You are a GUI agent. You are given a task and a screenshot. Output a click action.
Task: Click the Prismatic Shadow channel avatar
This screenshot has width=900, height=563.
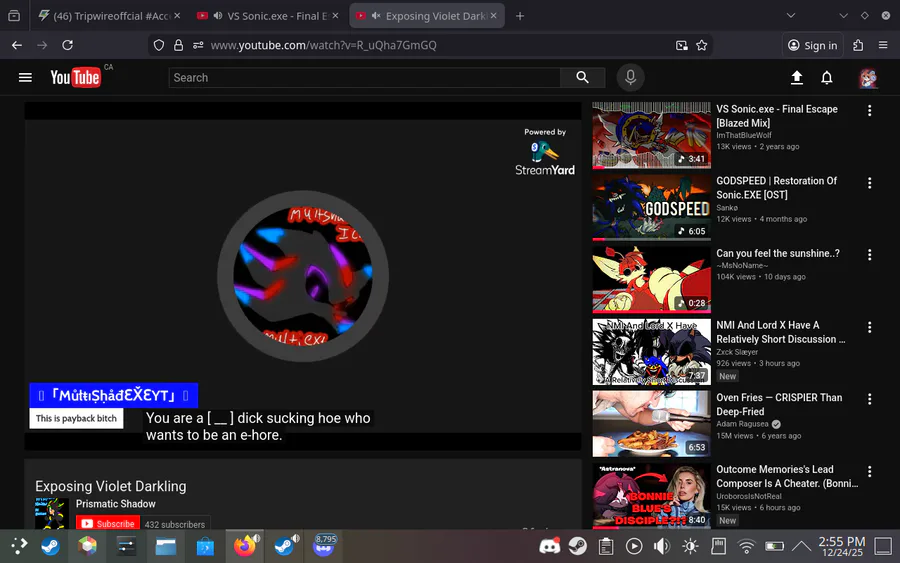coord(52,514)
